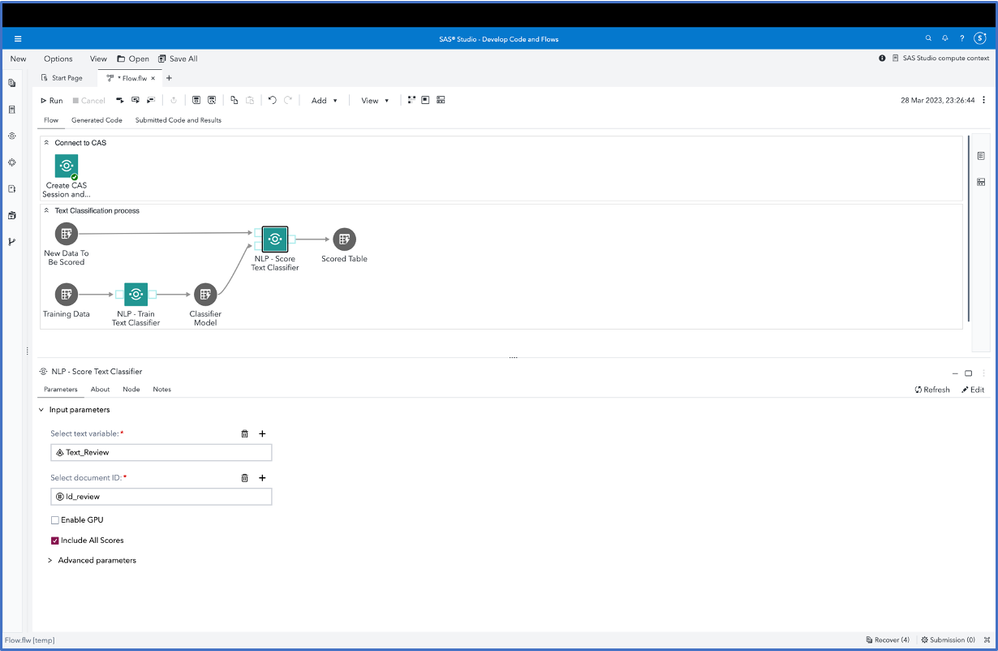Open the user profile avatar menu

coord(980,38)
